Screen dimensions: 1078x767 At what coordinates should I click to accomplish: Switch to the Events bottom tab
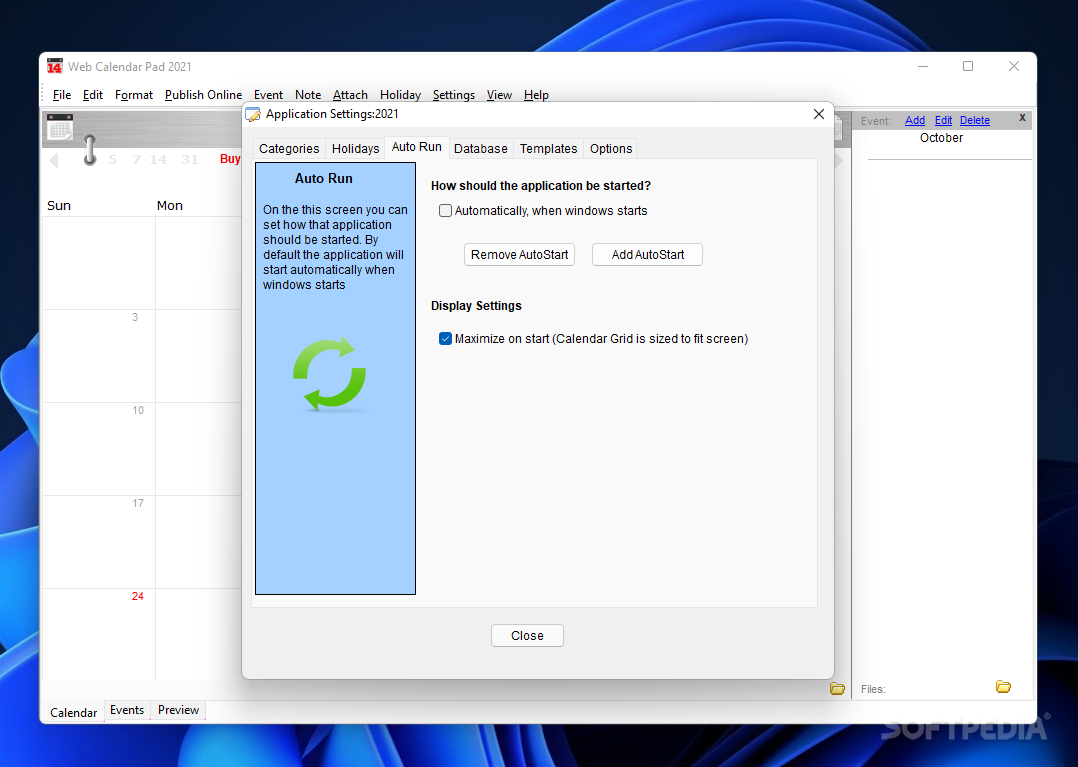click(x=126, y=710)
